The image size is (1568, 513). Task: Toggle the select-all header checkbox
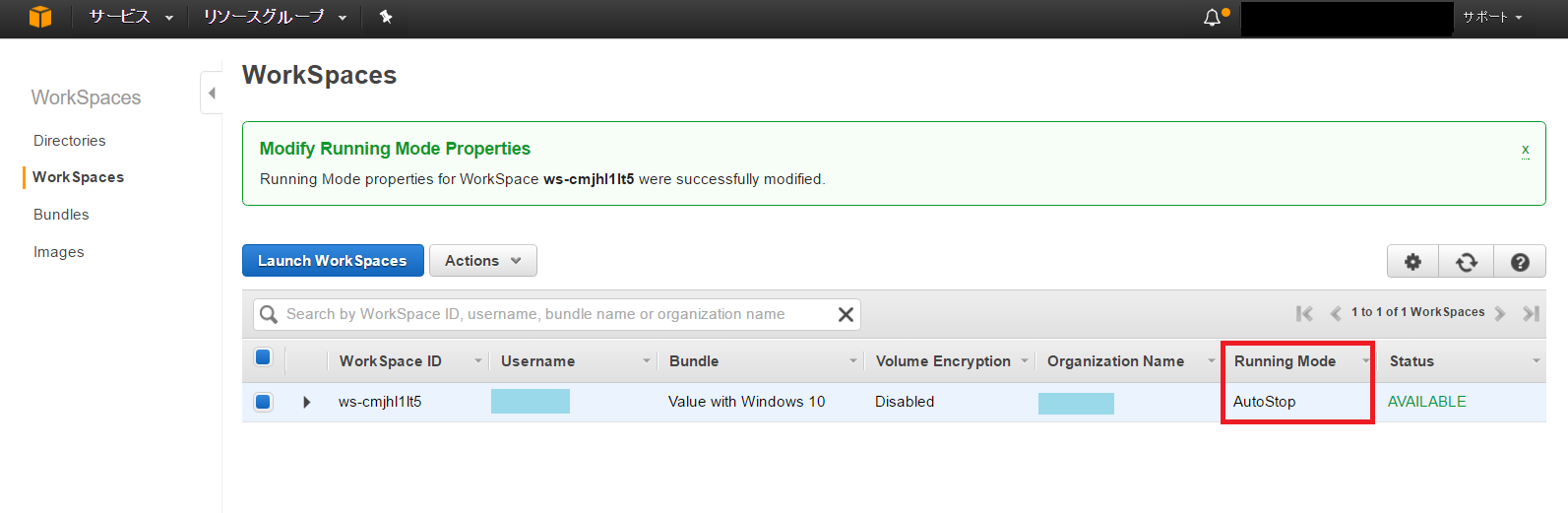point(263,357)
